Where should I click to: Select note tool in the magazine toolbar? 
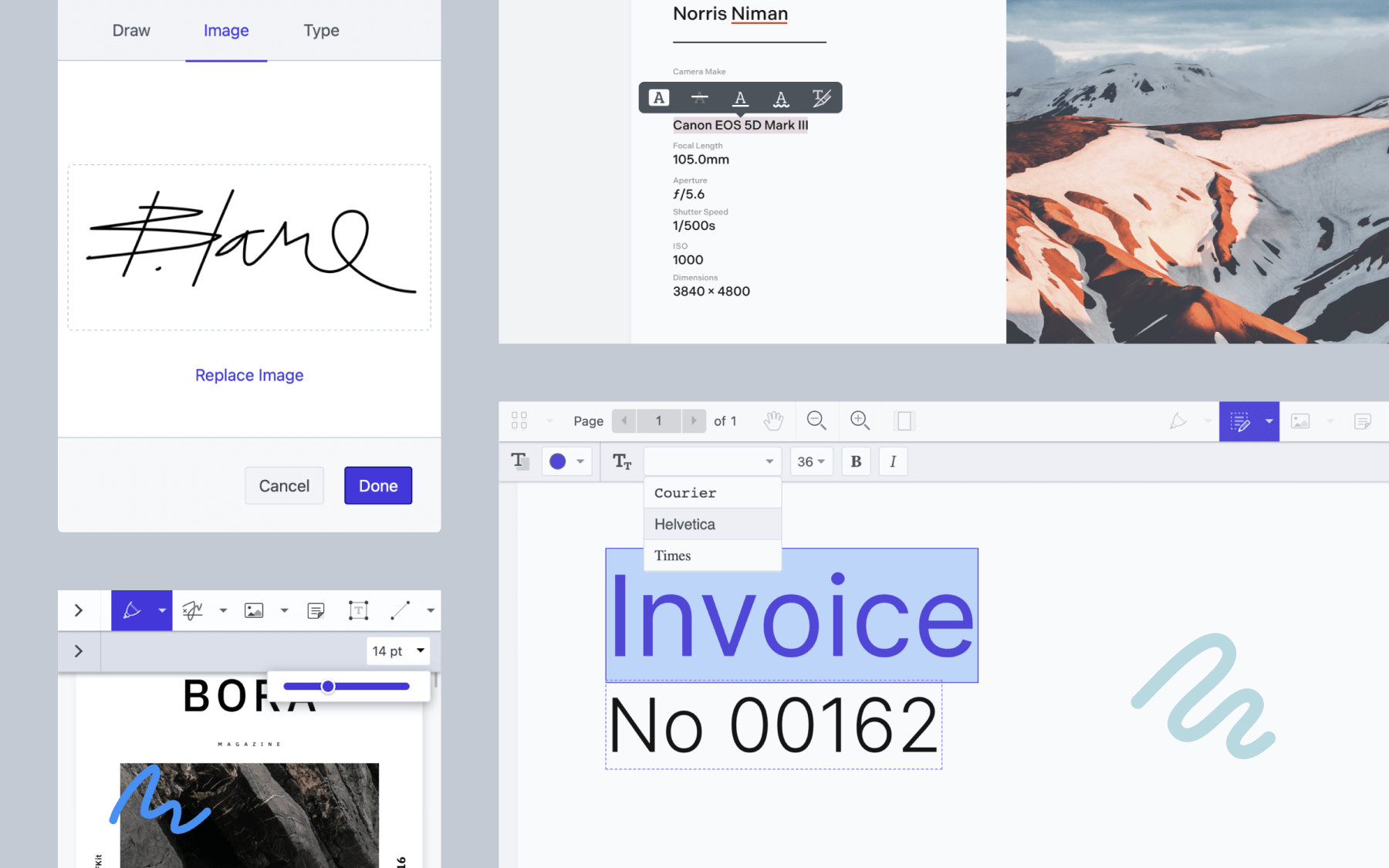(x=316, y=610)
